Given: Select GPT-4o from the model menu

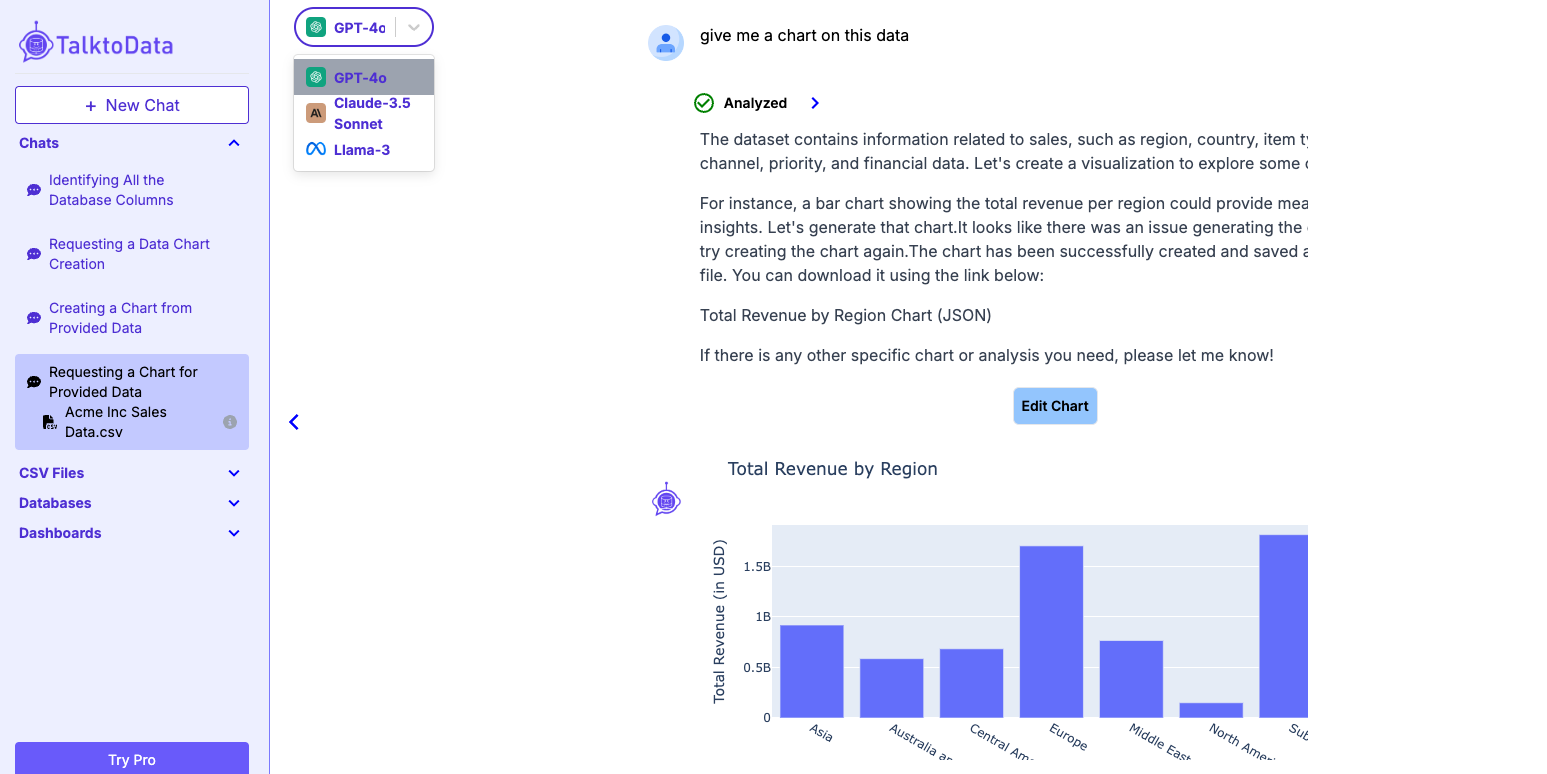Looking at the screenshot, I should (x=360, y=76).
